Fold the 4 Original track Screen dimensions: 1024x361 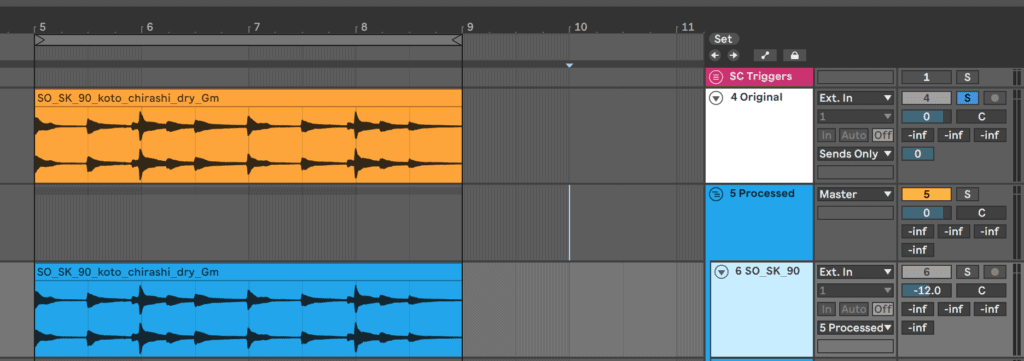716,98
